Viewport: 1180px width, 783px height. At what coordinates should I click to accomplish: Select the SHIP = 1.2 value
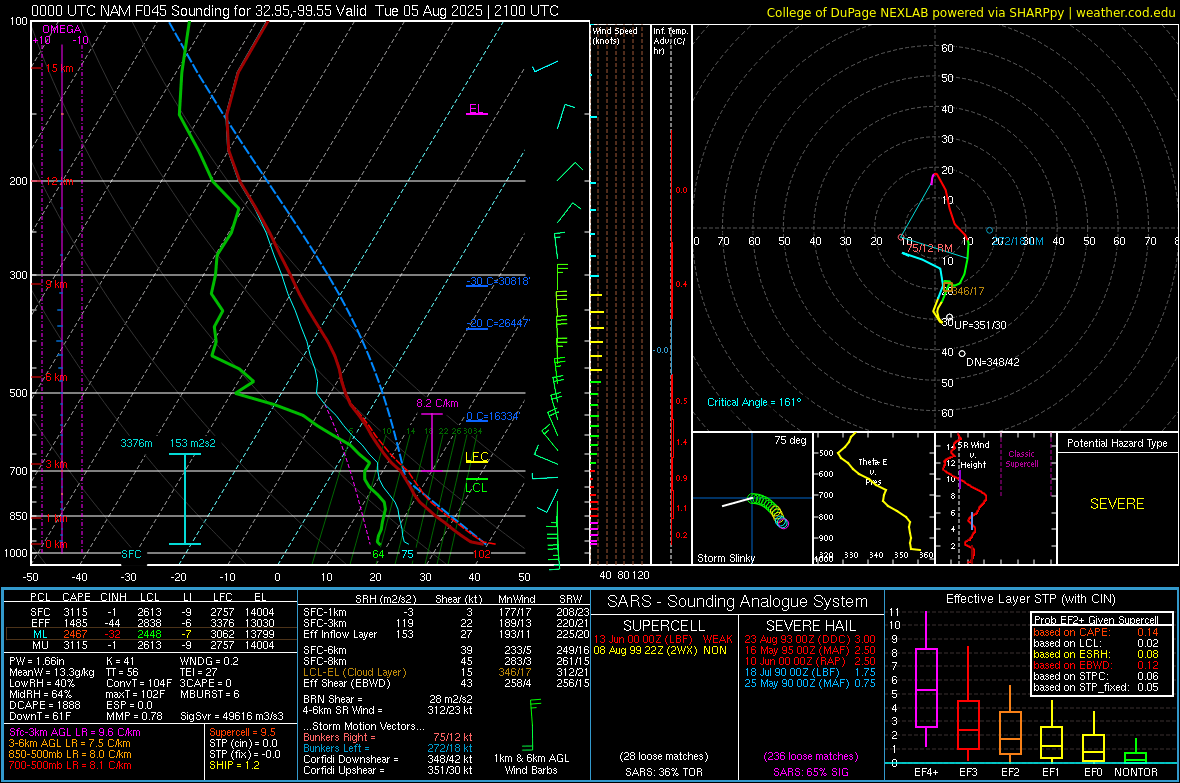click(x=234, y=765)
